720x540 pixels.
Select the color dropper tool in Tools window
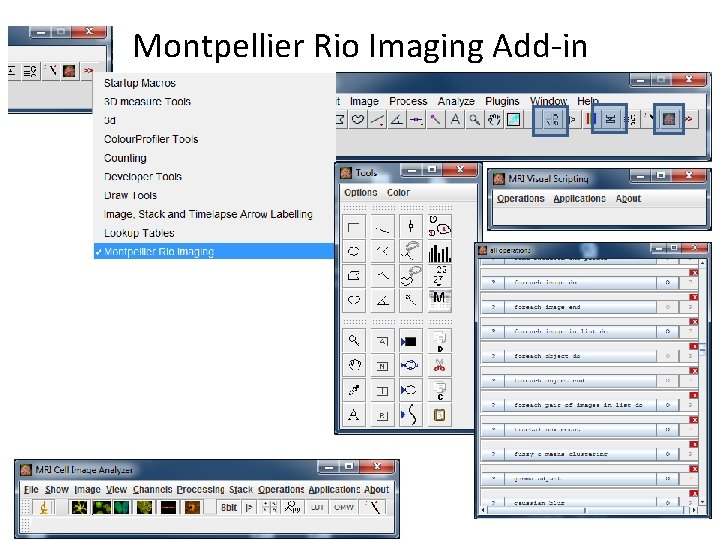pos(354,390)
